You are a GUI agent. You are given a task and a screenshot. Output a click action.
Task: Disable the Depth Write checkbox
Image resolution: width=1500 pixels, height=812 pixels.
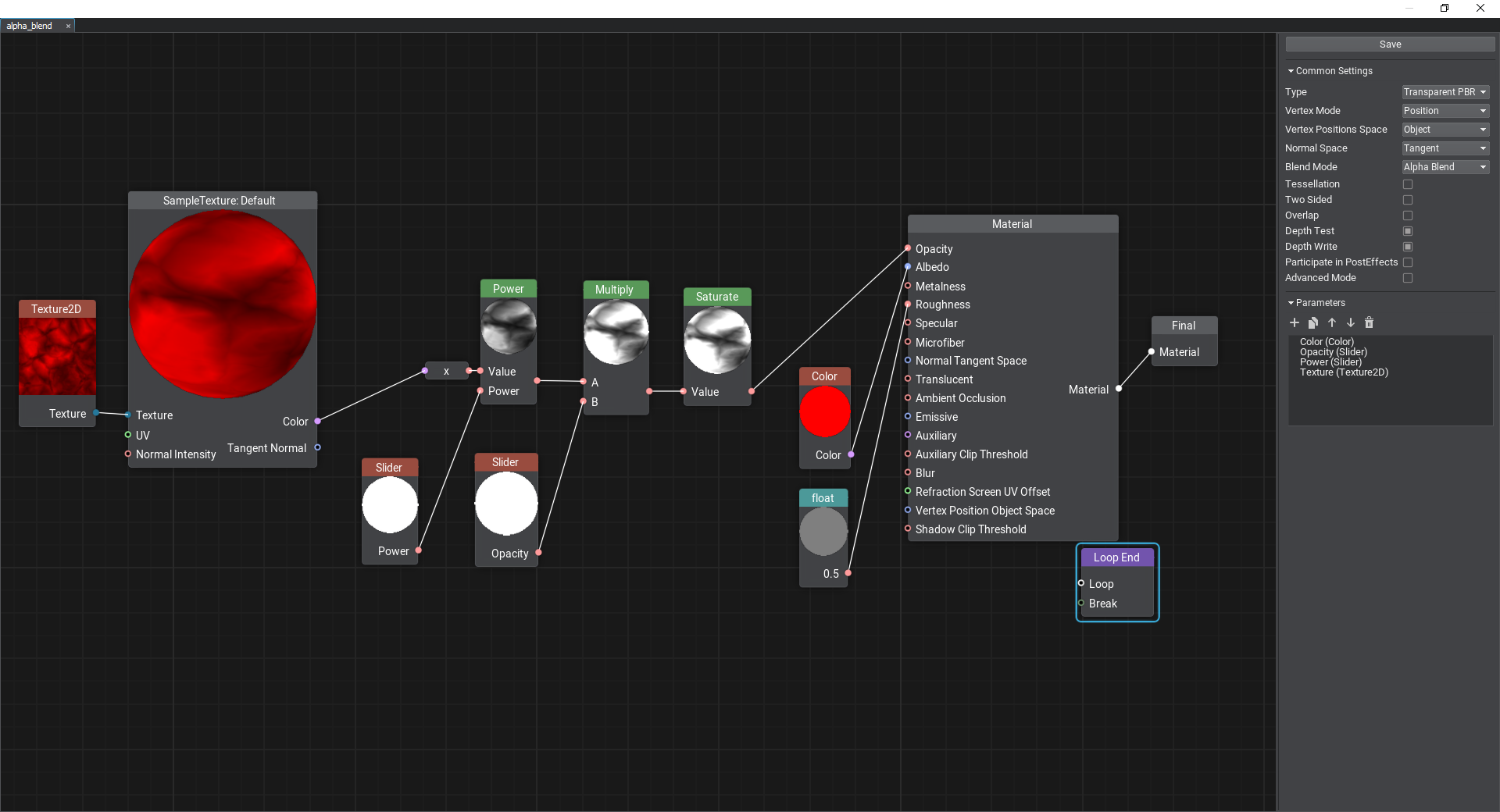click(x=1408, y=247)
